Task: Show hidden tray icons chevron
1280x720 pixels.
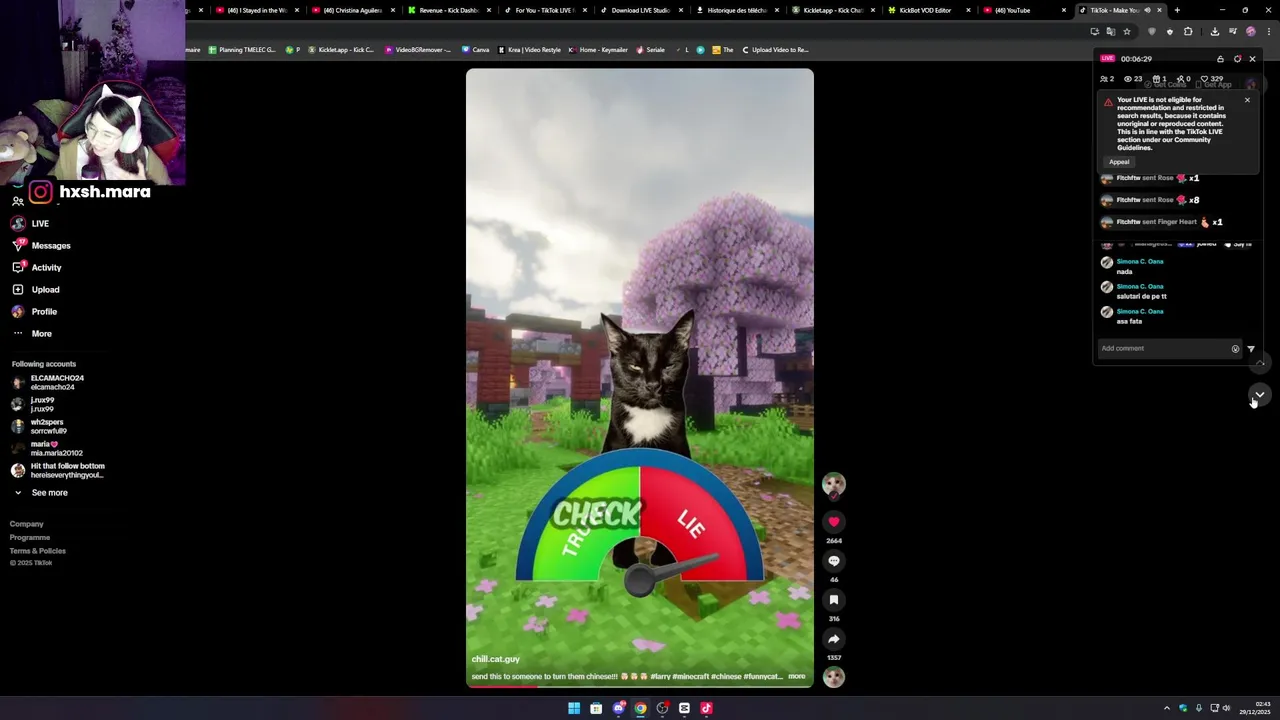Action: click(1166, 708)
